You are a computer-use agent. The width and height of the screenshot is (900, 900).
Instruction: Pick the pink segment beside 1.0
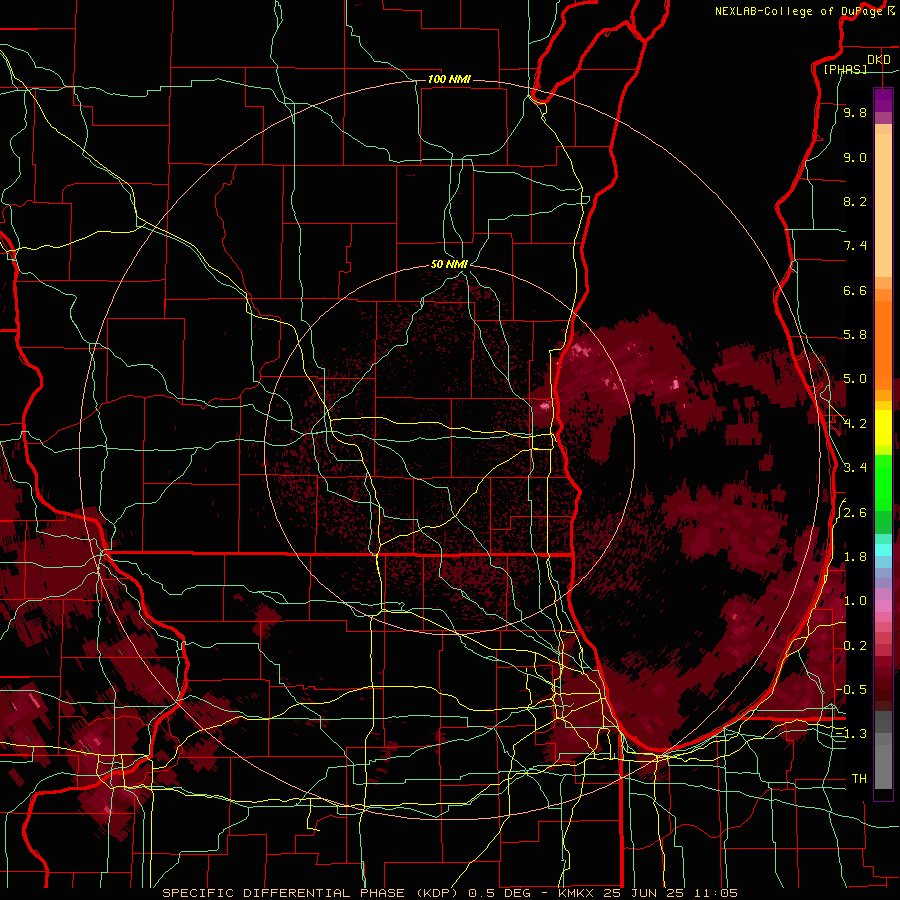click(883, 606)
